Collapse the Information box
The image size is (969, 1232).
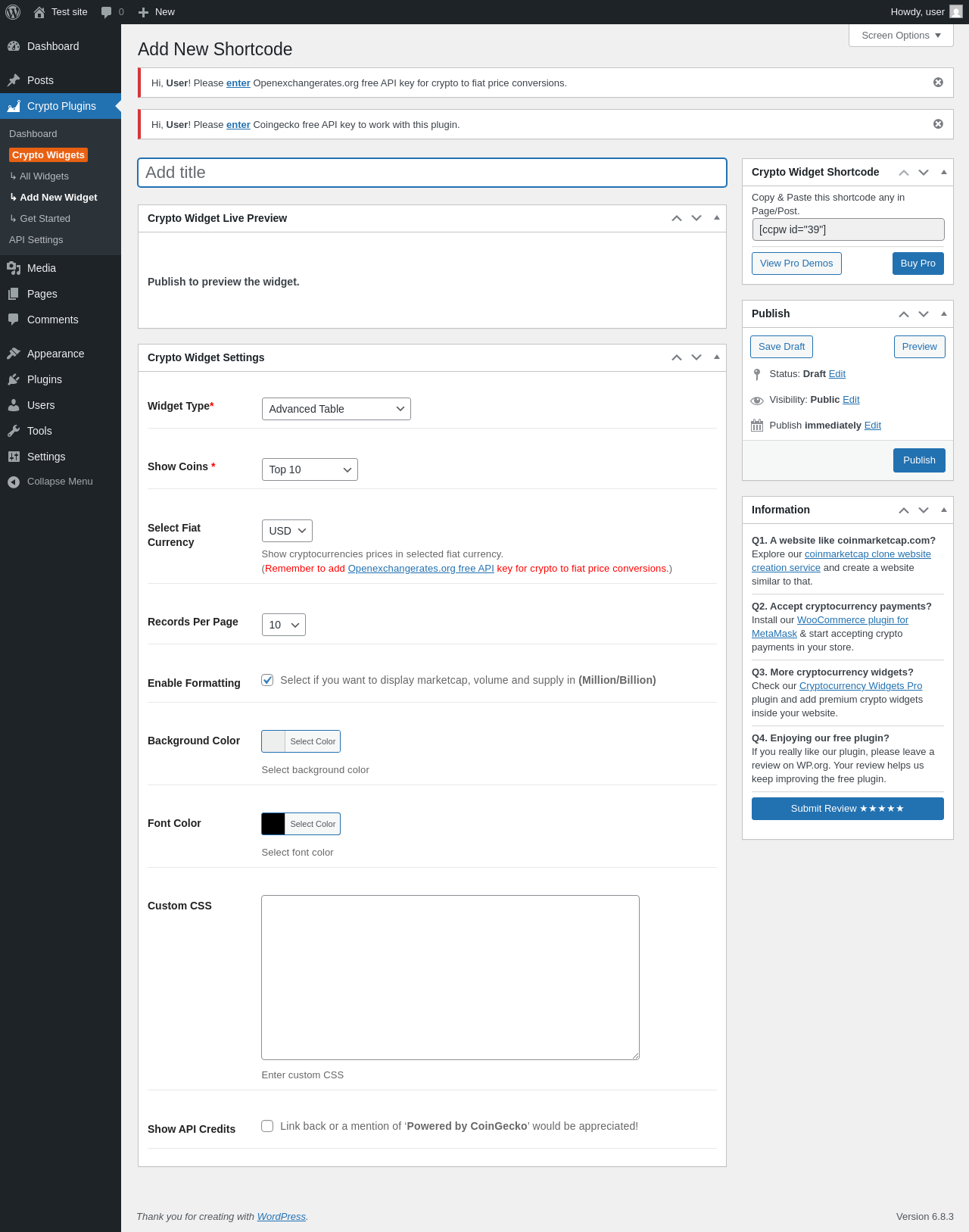coord(944,510)
